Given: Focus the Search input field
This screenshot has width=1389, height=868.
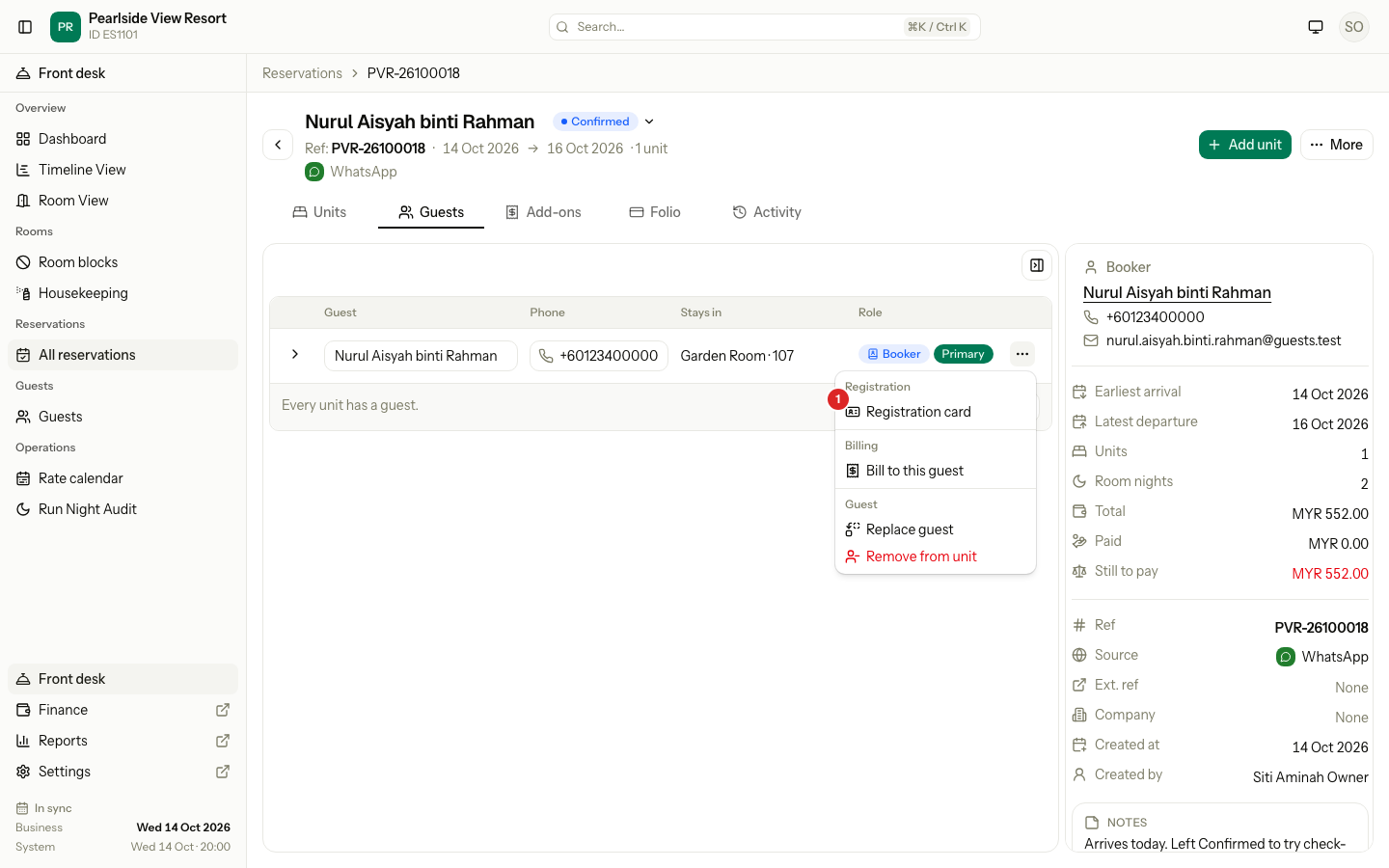Looking at the screenshot, I should click(765, 27).
